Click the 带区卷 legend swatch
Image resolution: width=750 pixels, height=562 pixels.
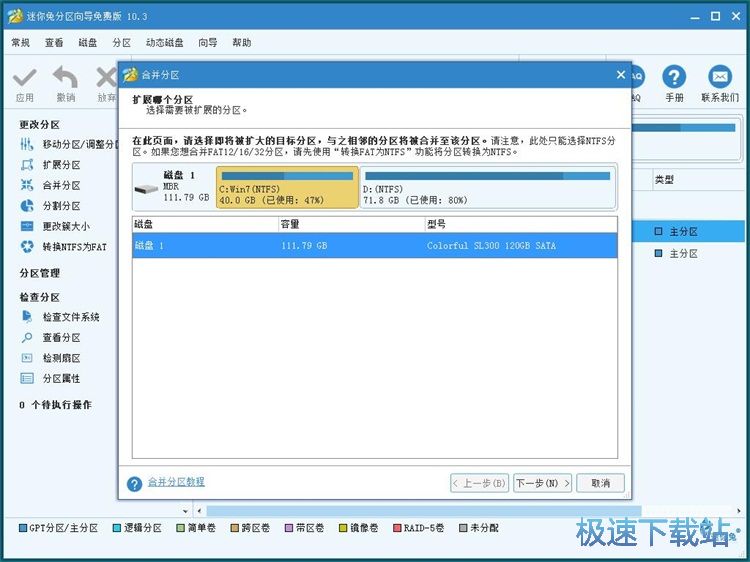click(x=288, y=528)
